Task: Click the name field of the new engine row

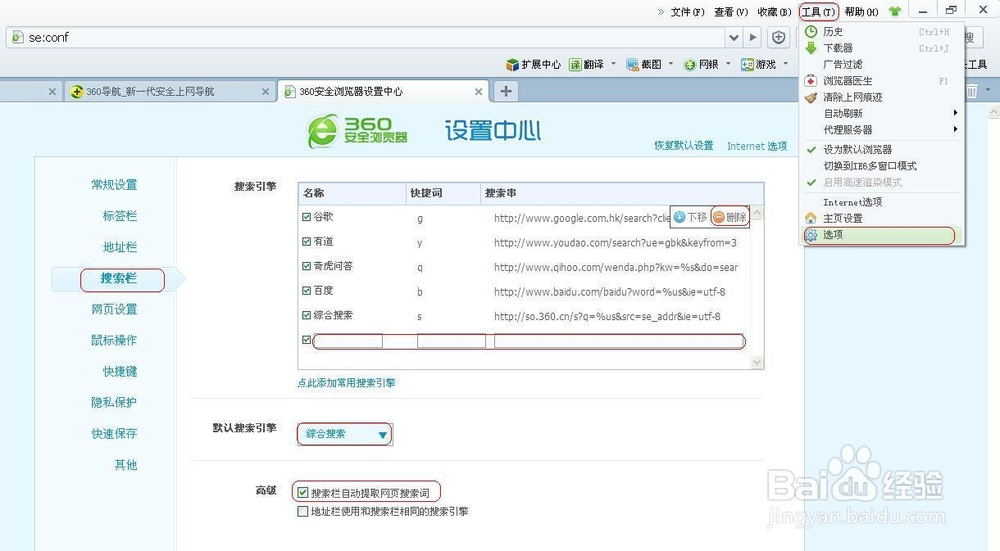Action: pos(348,341)
